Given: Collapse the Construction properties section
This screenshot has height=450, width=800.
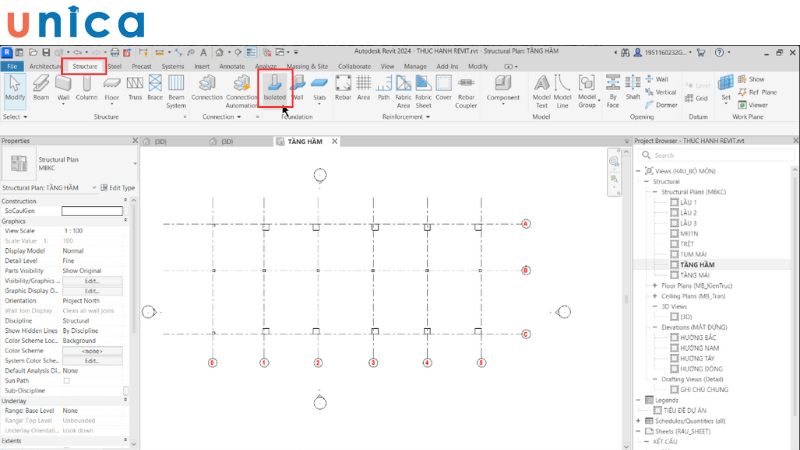Looking at the screenshot, I should tap(126, 201).
